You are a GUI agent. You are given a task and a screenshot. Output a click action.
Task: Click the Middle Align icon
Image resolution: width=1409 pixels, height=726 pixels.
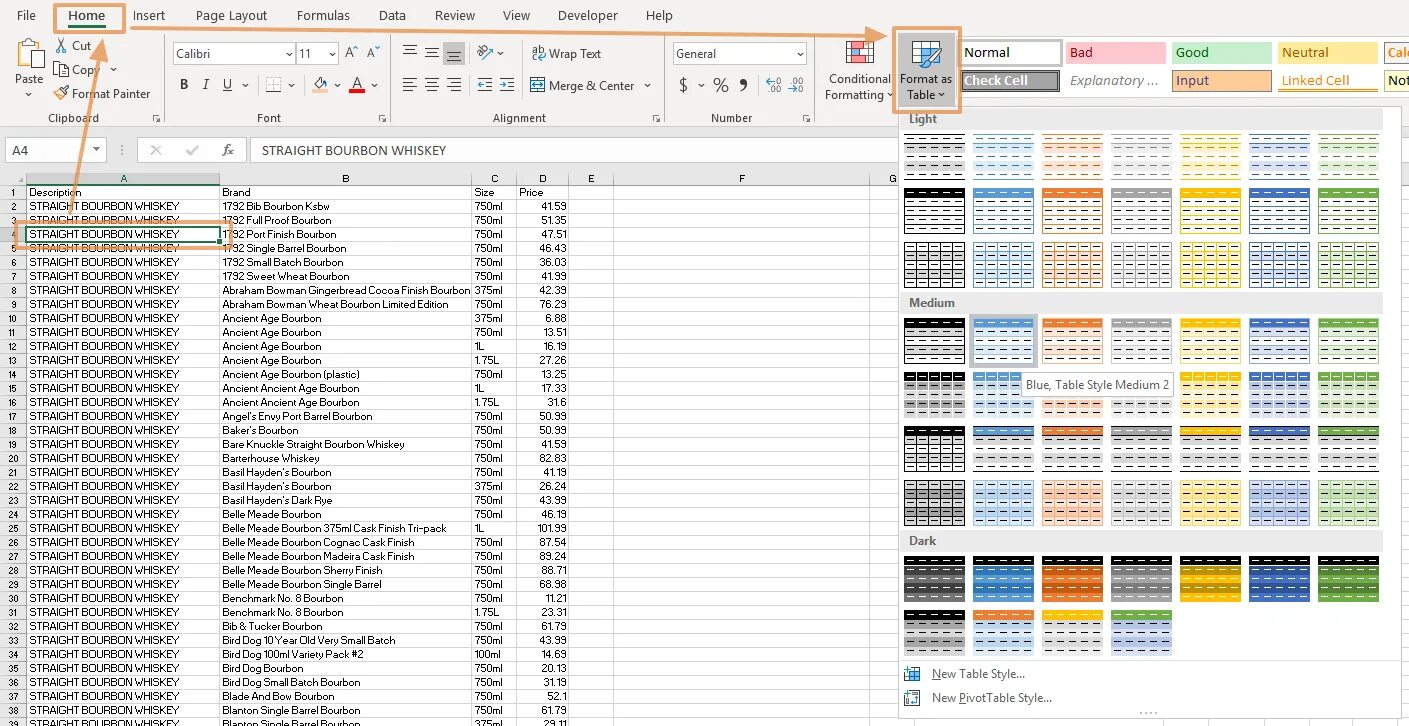click(432, 53)
